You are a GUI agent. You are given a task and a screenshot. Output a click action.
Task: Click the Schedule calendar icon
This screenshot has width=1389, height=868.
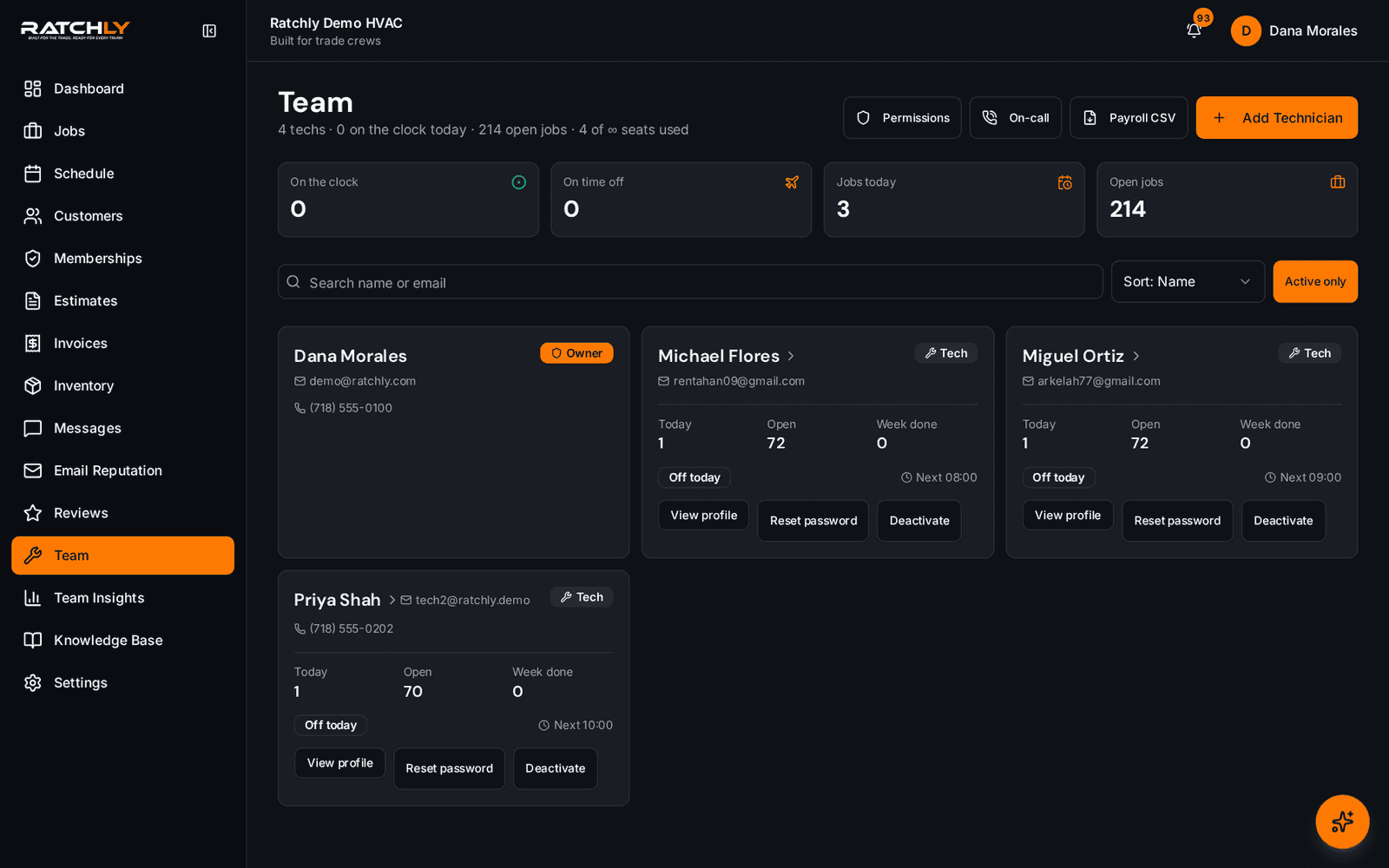tap(33, 174)
